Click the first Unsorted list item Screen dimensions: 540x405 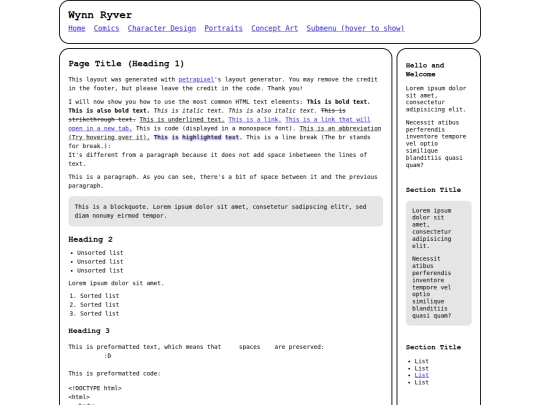100,253
